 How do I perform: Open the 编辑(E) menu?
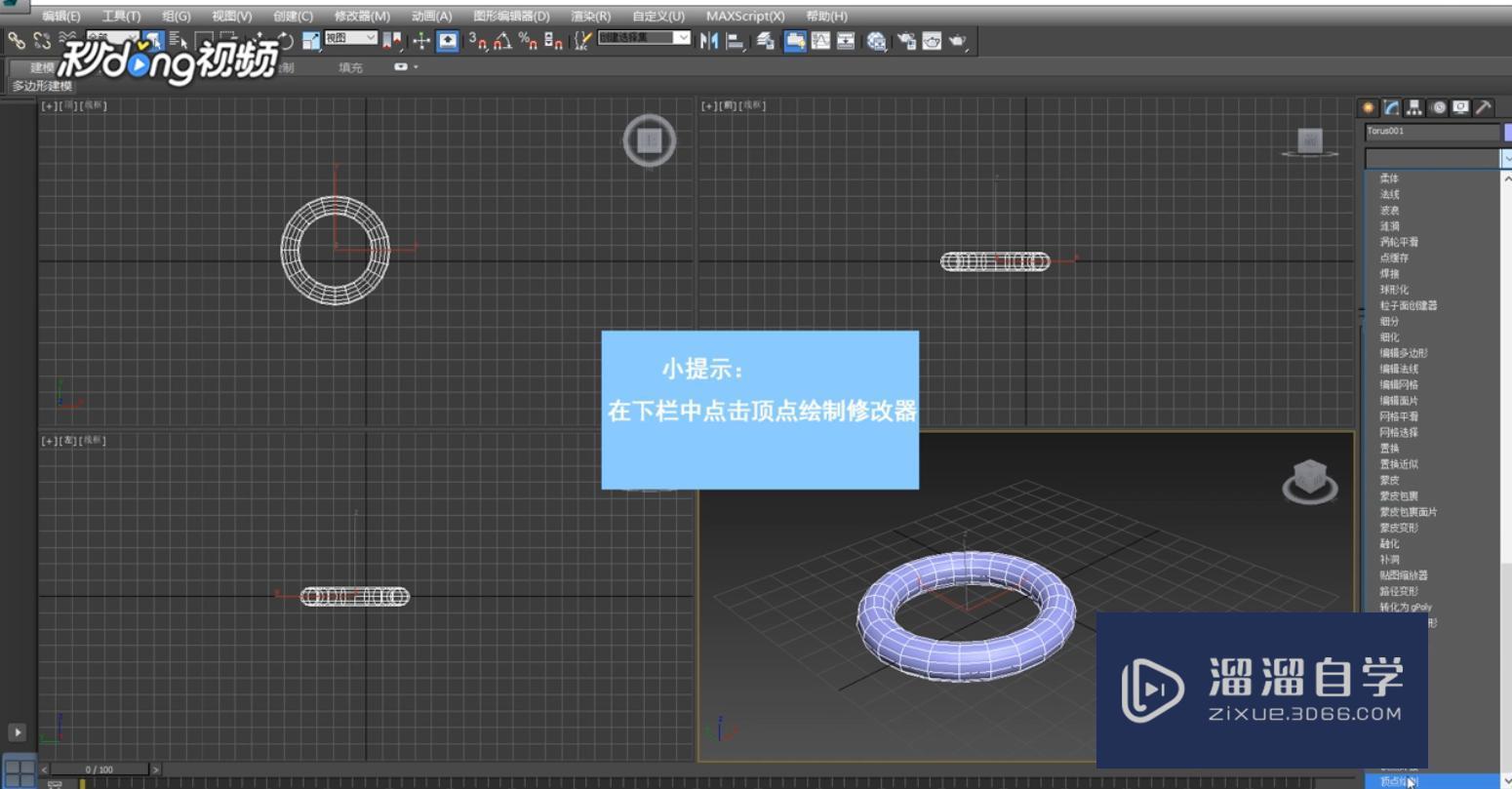[x=60, y=17]
